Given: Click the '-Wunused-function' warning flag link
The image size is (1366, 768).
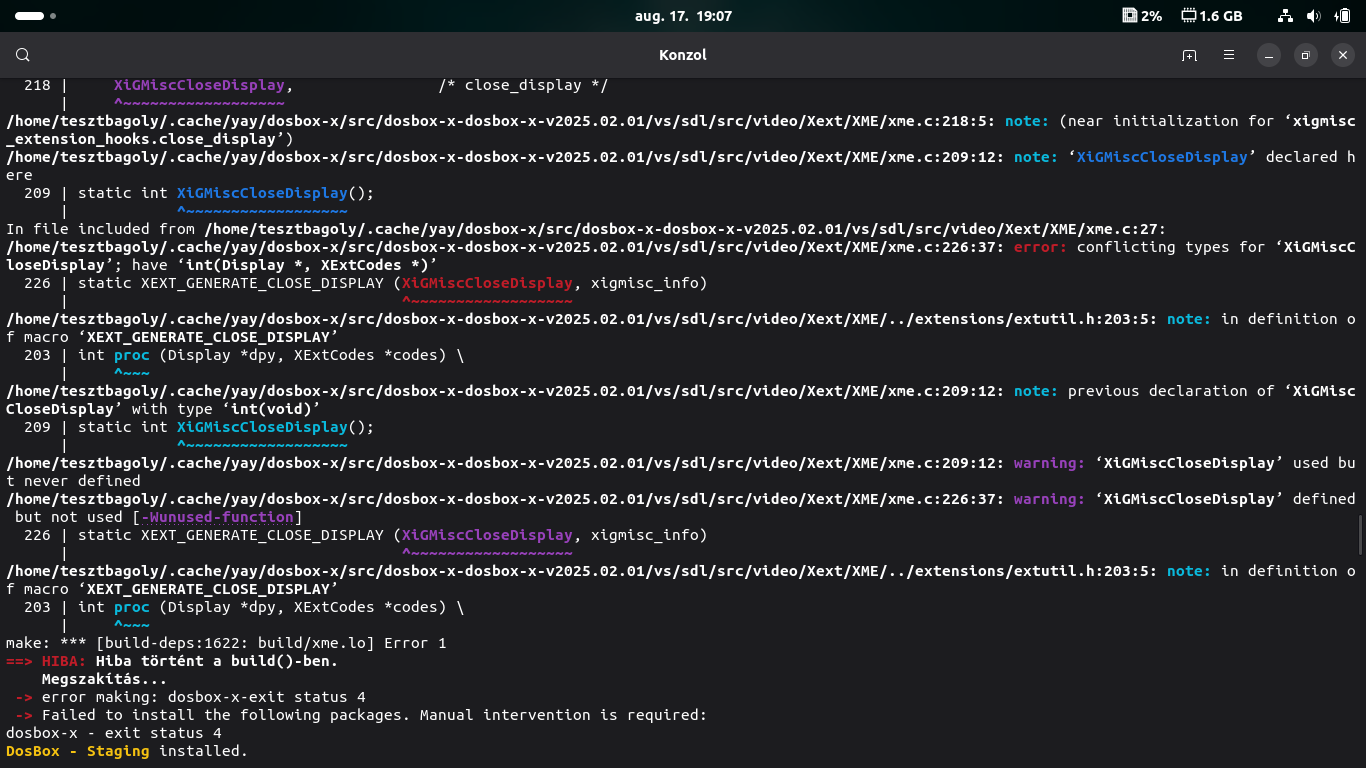Looking at the screenshot, I should coord(217,517).
